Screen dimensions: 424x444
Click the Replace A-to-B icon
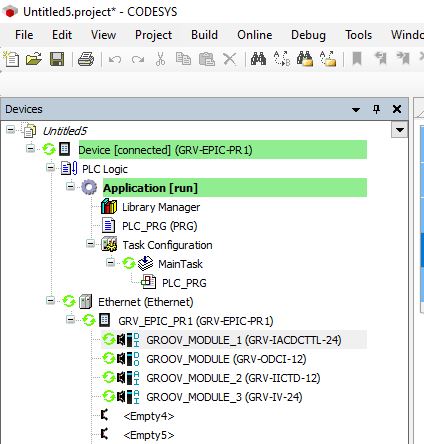click(x=282, y=59)
